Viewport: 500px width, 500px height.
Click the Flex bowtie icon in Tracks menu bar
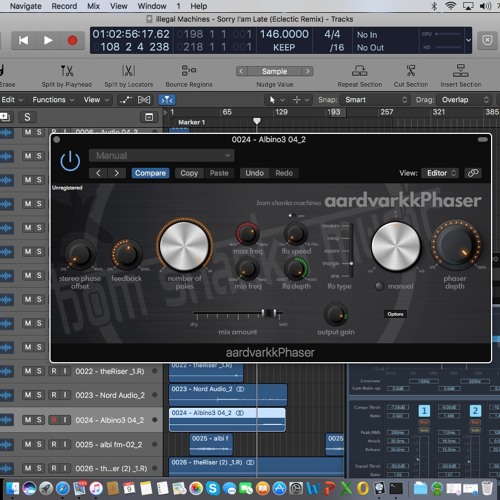tap(144, 100)
